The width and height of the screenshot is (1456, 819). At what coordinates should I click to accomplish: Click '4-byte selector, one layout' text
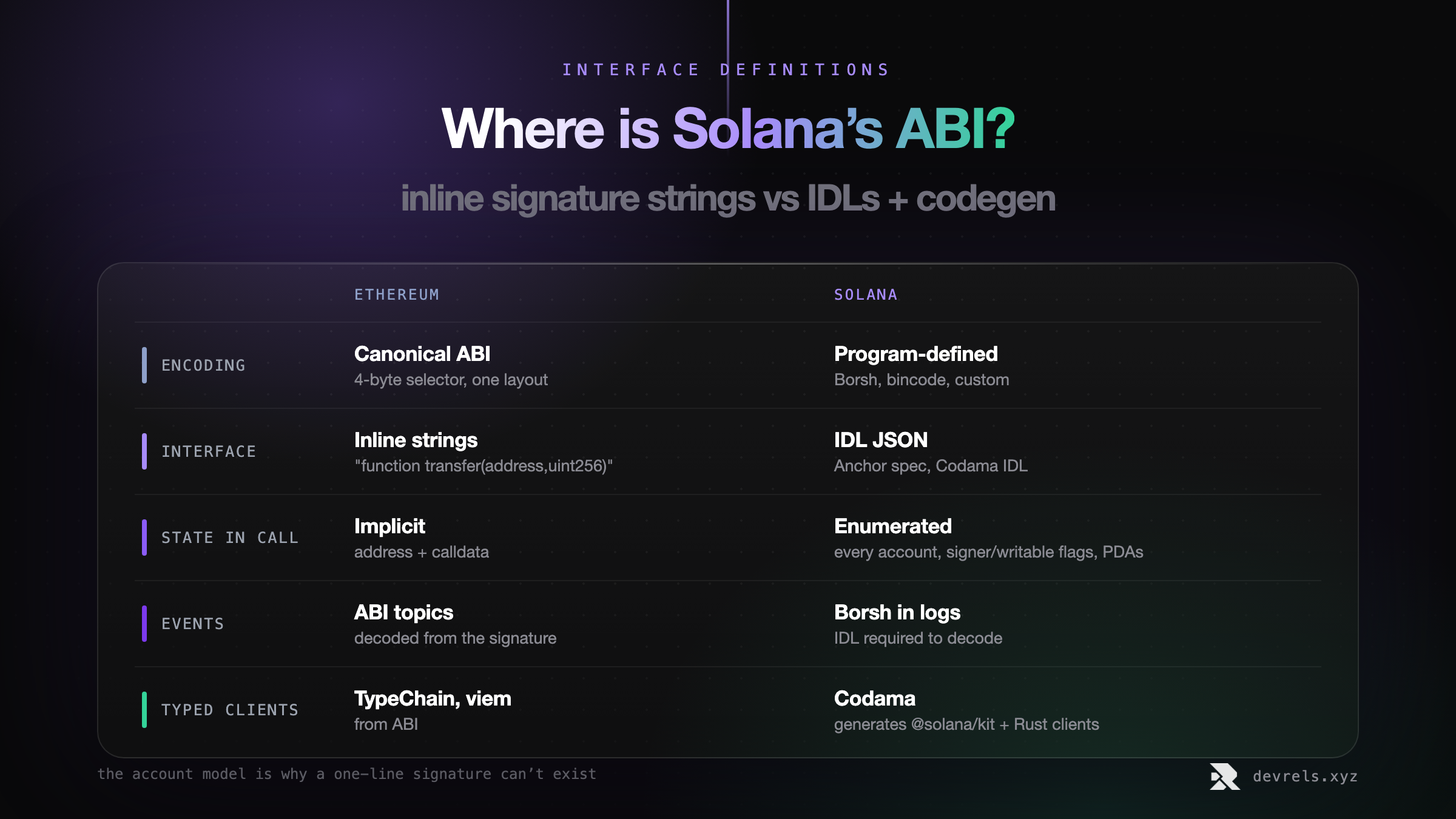pos(451,380)
